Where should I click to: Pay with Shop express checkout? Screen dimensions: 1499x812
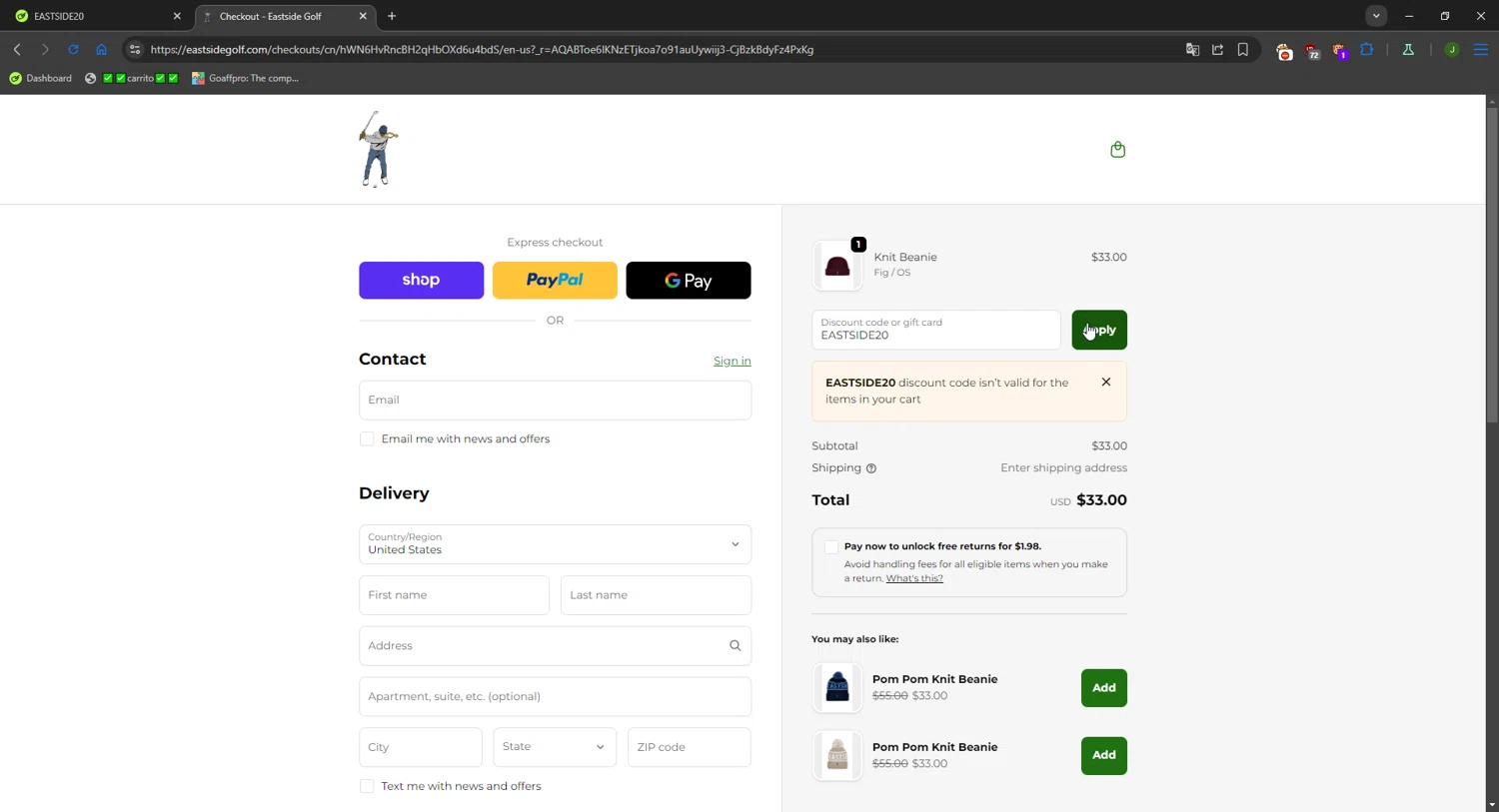coord(421,281)
